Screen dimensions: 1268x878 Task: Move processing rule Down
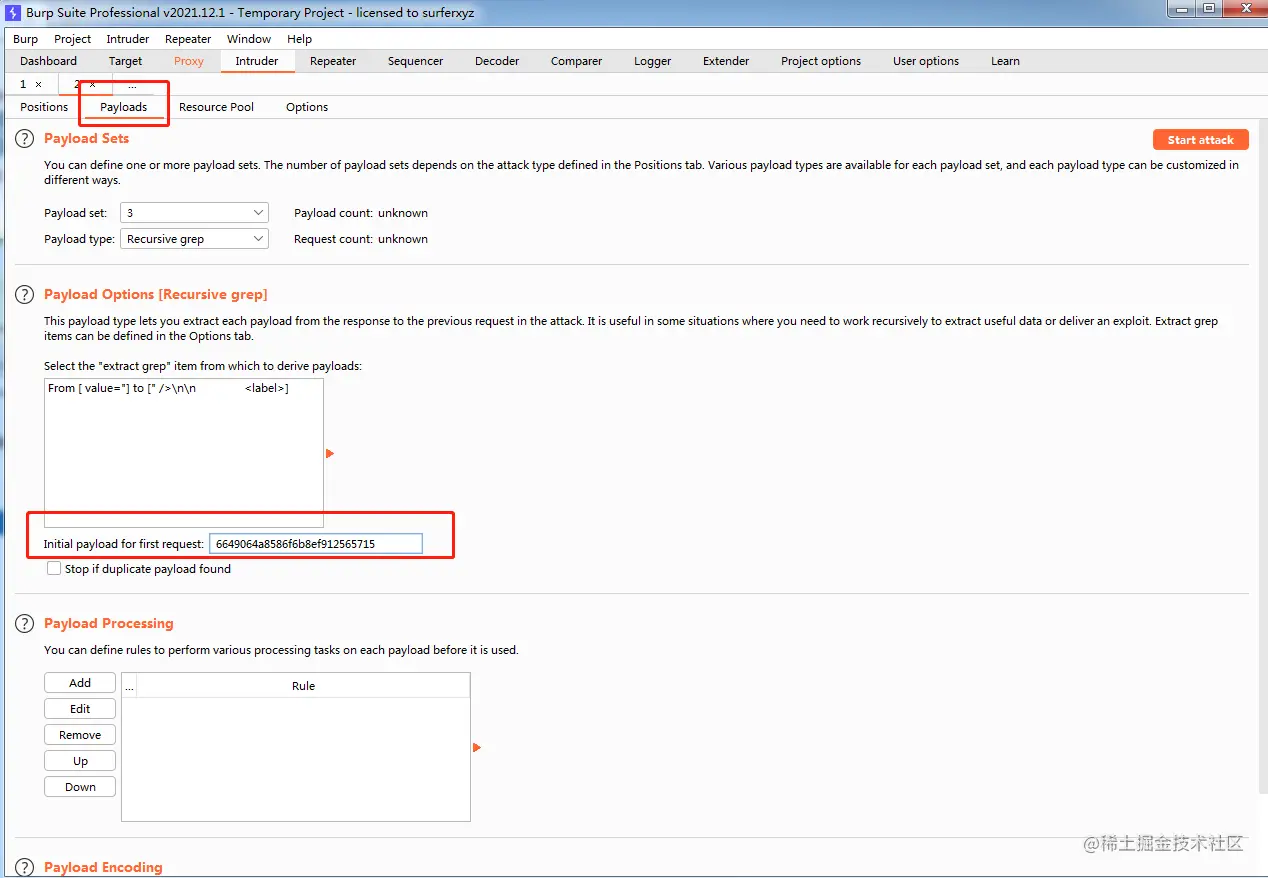[x=80, y=787]
